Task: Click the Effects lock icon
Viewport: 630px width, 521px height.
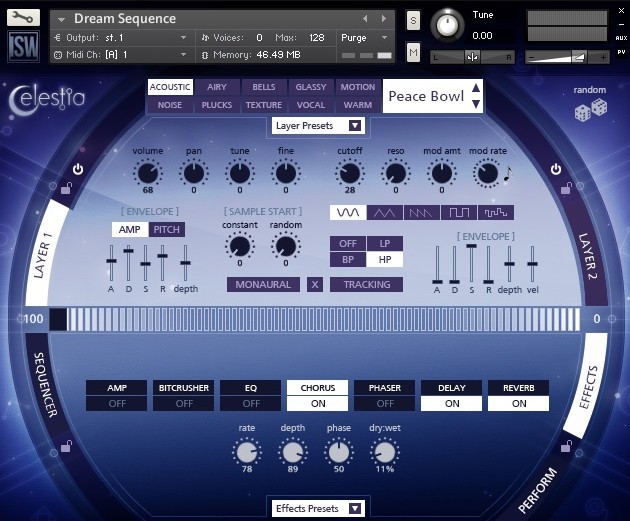Action: coord(567,446)
